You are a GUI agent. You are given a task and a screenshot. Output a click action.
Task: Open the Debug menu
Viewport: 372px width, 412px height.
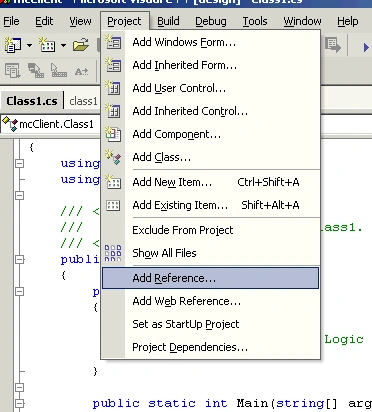(211, 21)
